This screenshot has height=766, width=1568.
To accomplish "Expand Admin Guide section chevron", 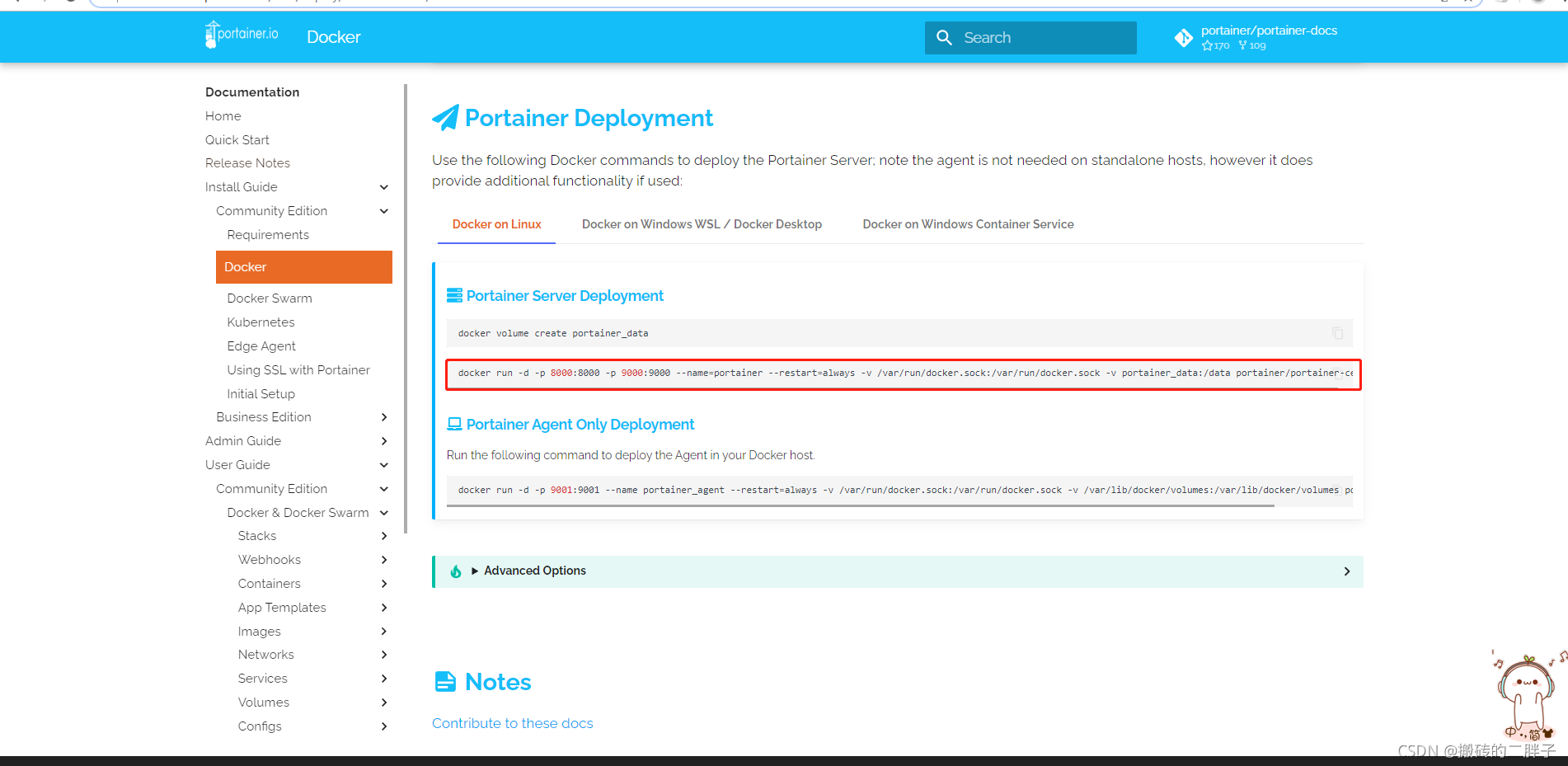I will tap(383, 441).
